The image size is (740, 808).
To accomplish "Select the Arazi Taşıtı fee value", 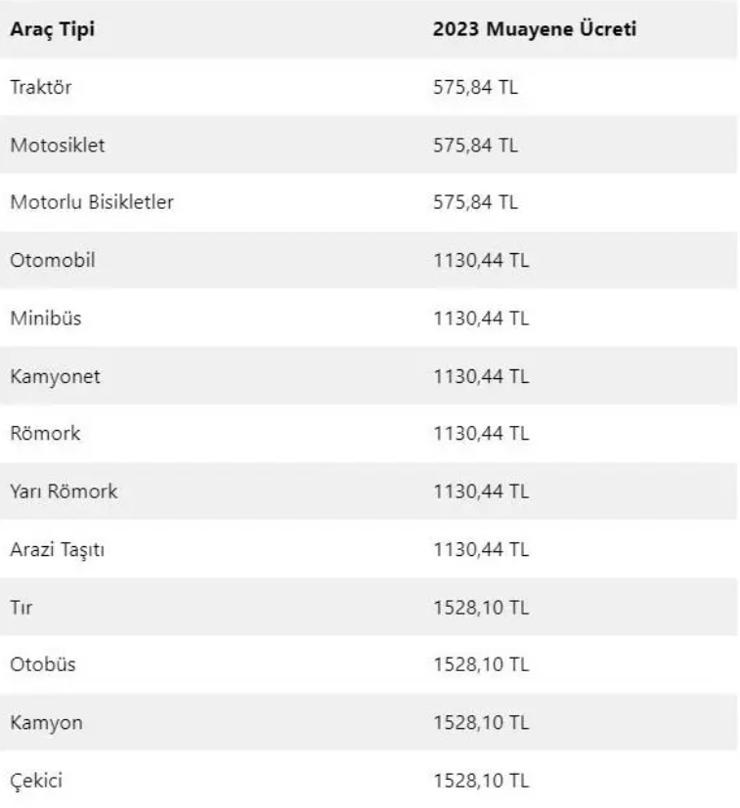I will [x=481, y=549].
